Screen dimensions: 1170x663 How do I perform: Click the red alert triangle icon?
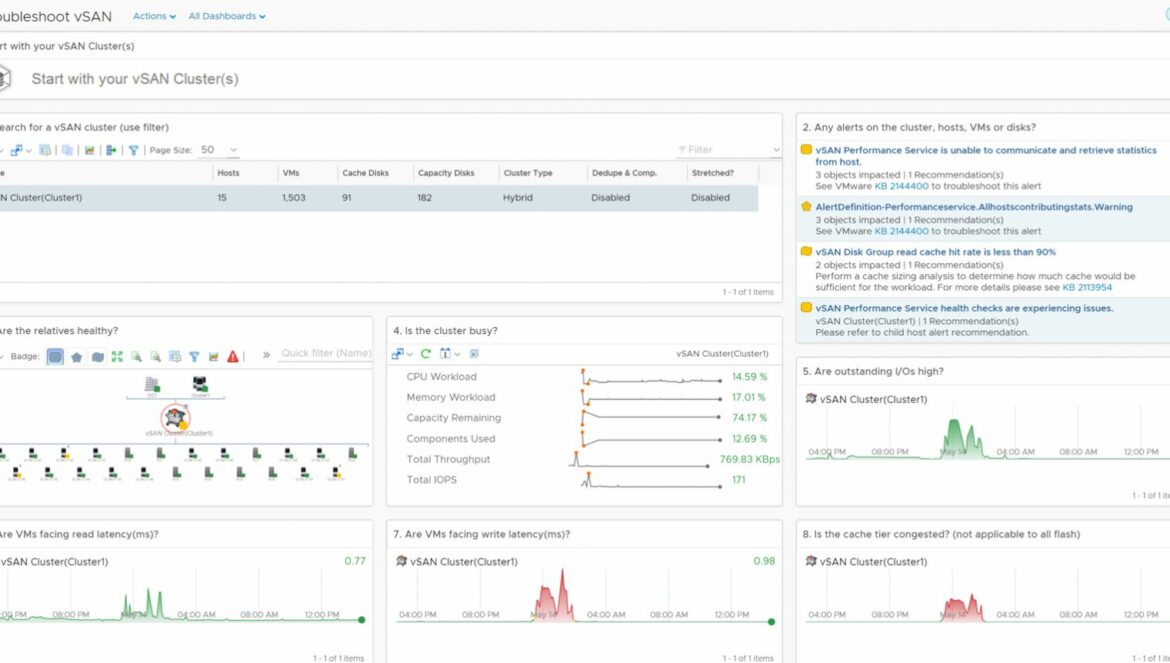233,356
